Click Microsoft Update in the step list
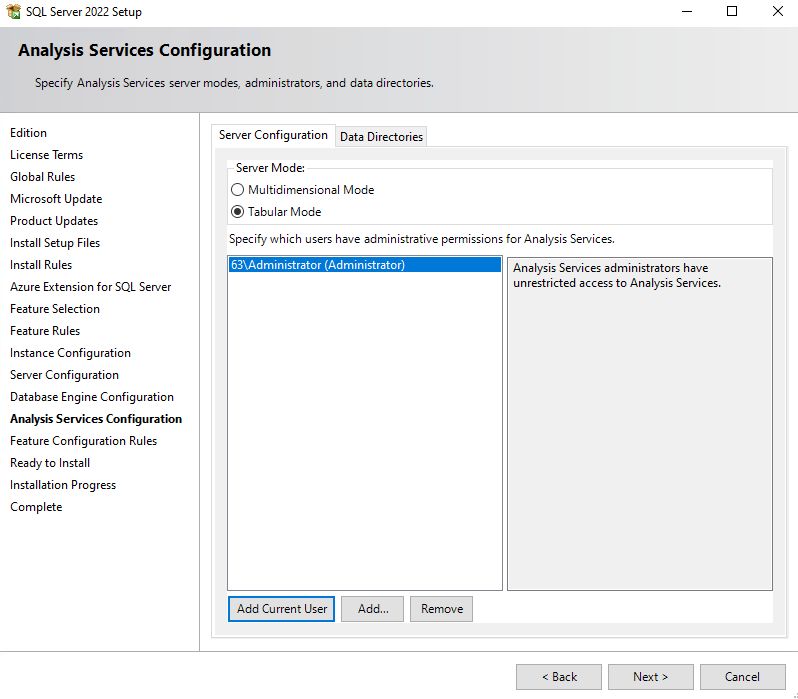This screenshot has width=798, height=699. (x=56, y=199)
